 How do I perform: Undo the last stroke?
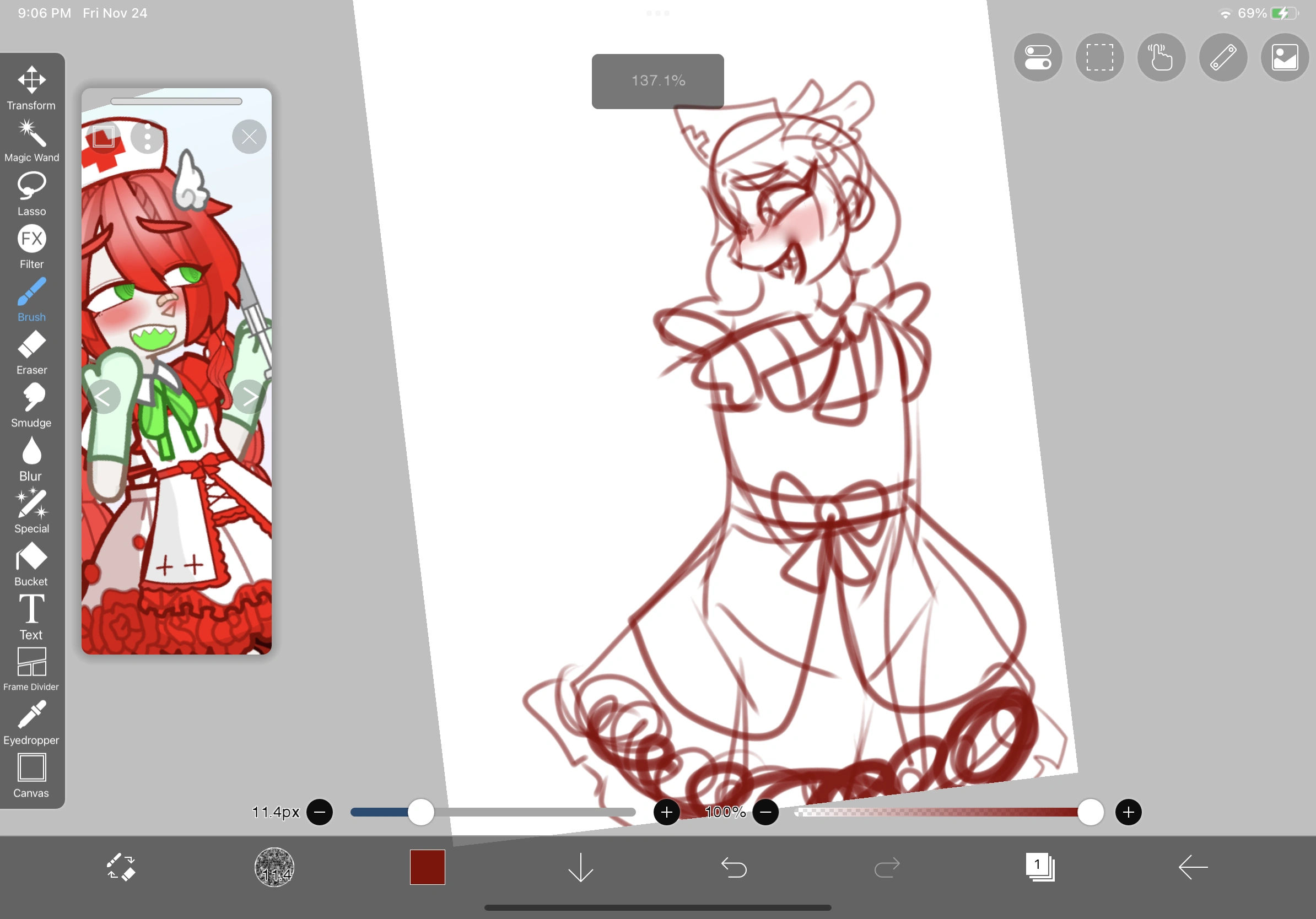tap(733, 867)
